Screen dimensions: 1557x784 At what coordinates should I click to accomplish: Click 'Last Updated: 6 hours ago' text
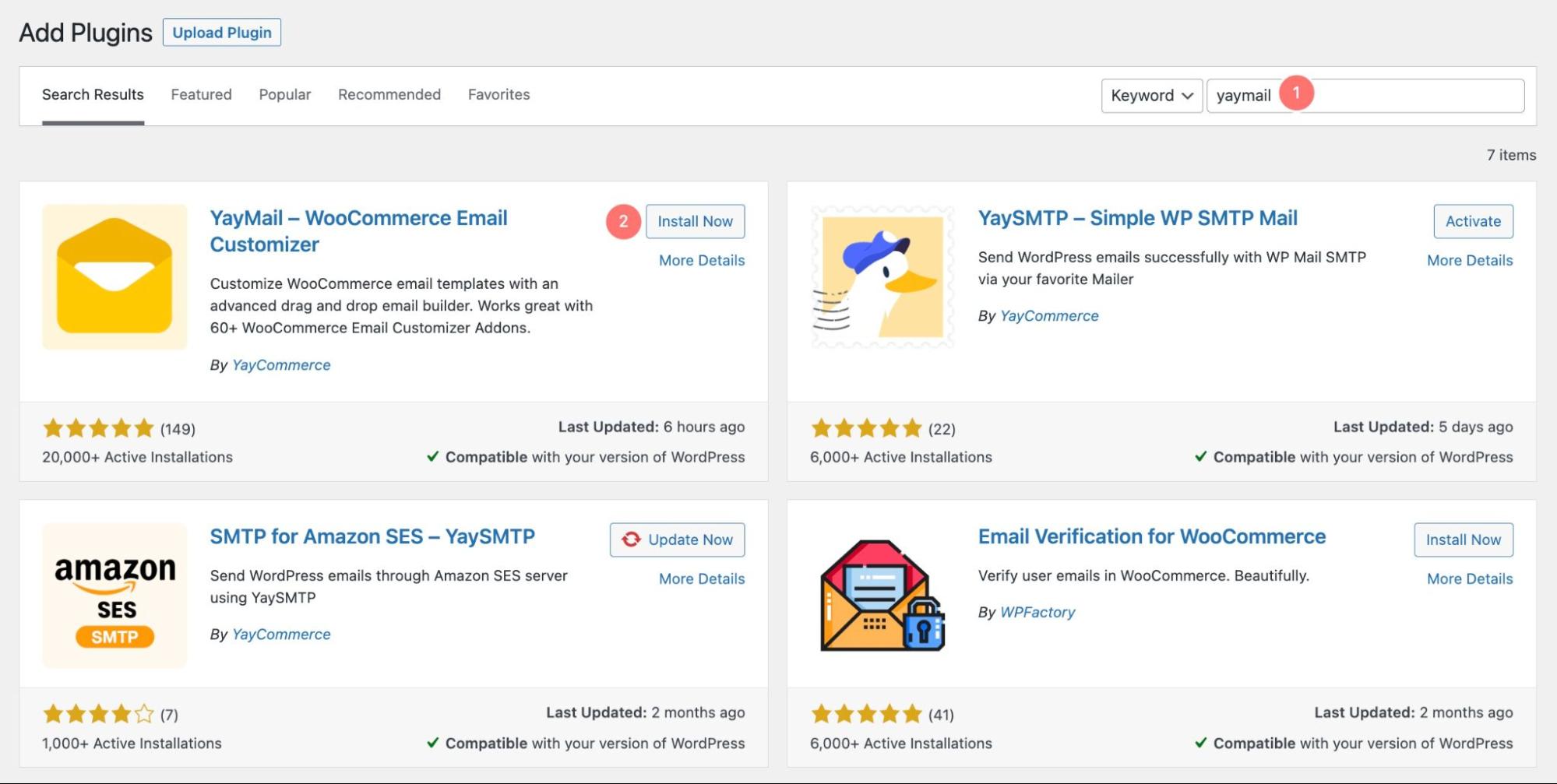coord(651,427)
